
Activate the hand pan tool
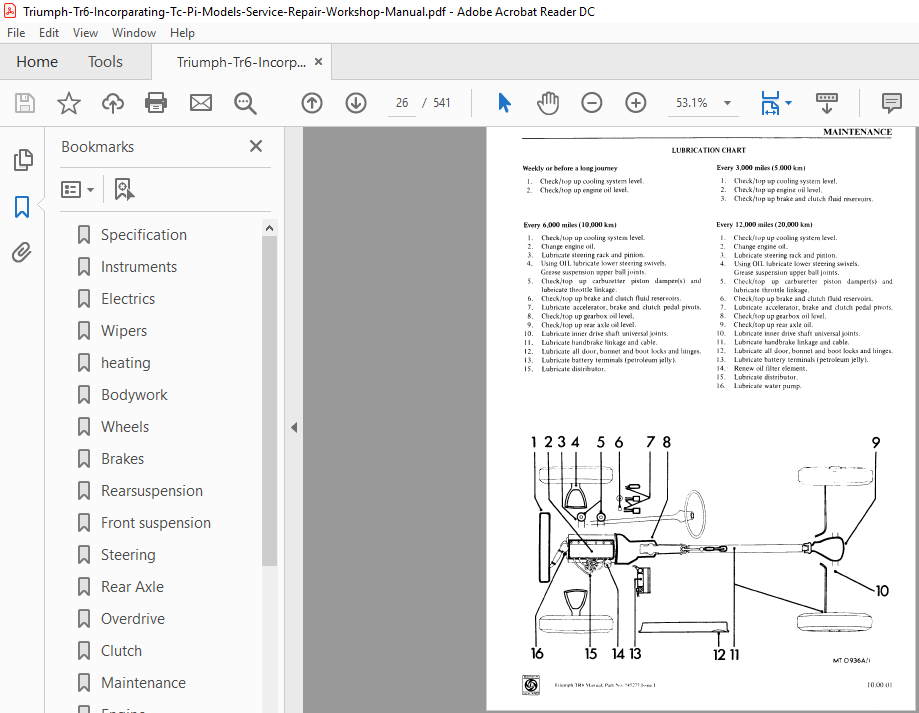pyautogui.click(x=548, y=103)
